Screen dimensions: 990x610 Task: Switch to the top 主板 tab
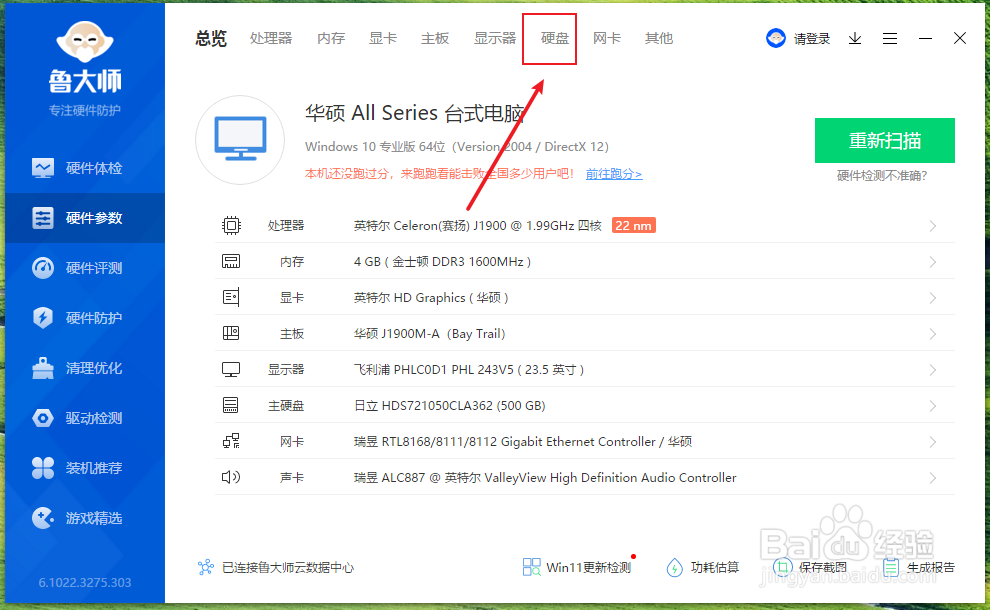tap(435, 39)
